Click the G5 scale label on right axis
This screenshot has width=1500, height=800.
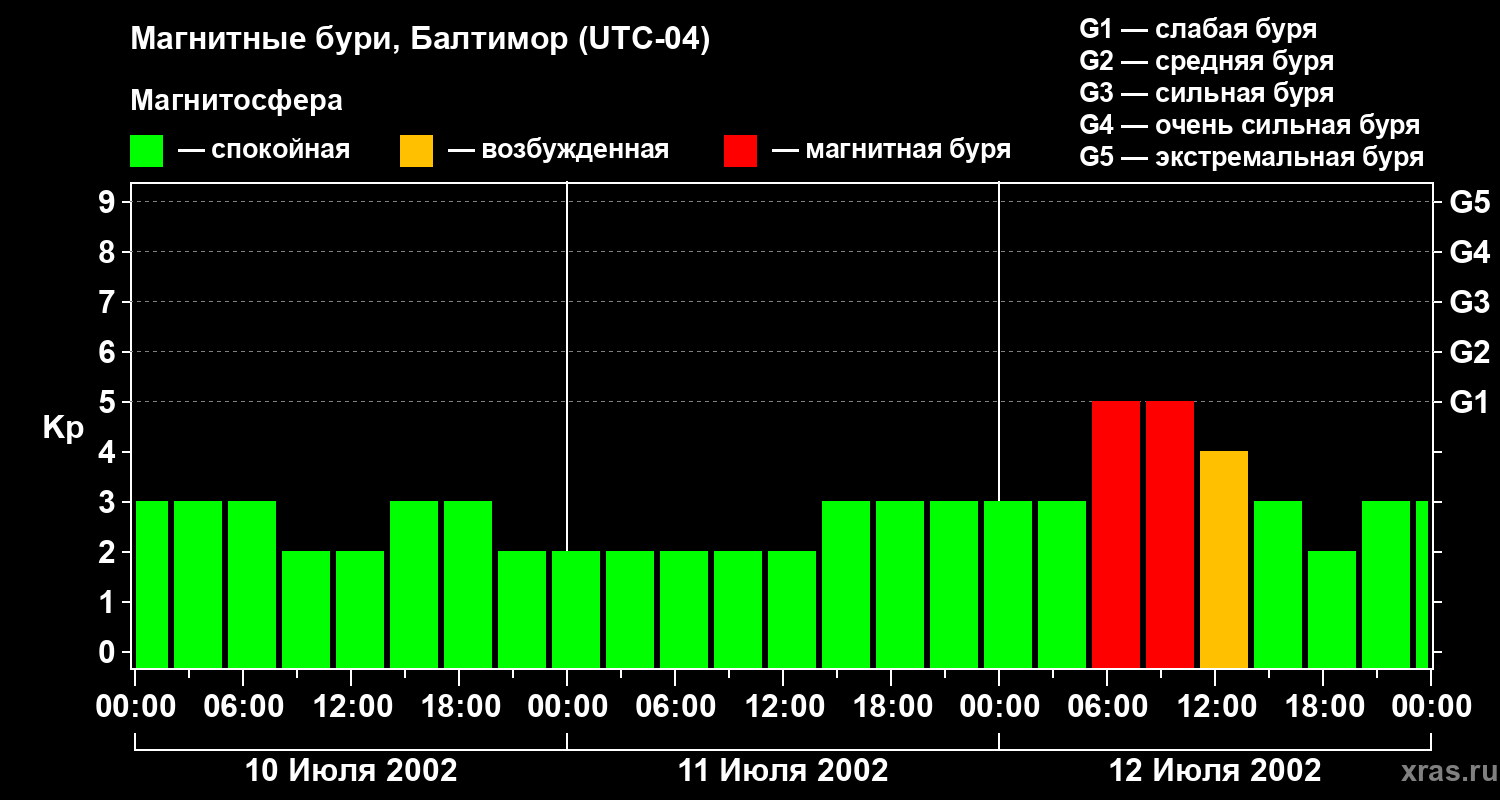pos(1469,202)
